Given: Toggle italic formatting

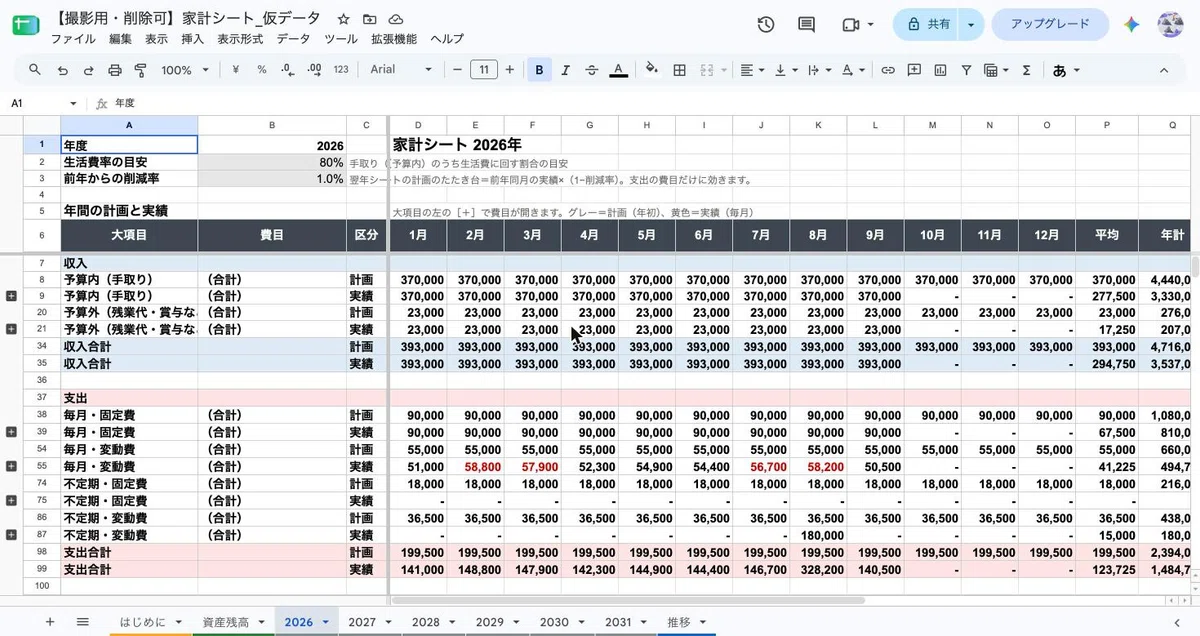Looking at the screenshot, I should point(566,70).
